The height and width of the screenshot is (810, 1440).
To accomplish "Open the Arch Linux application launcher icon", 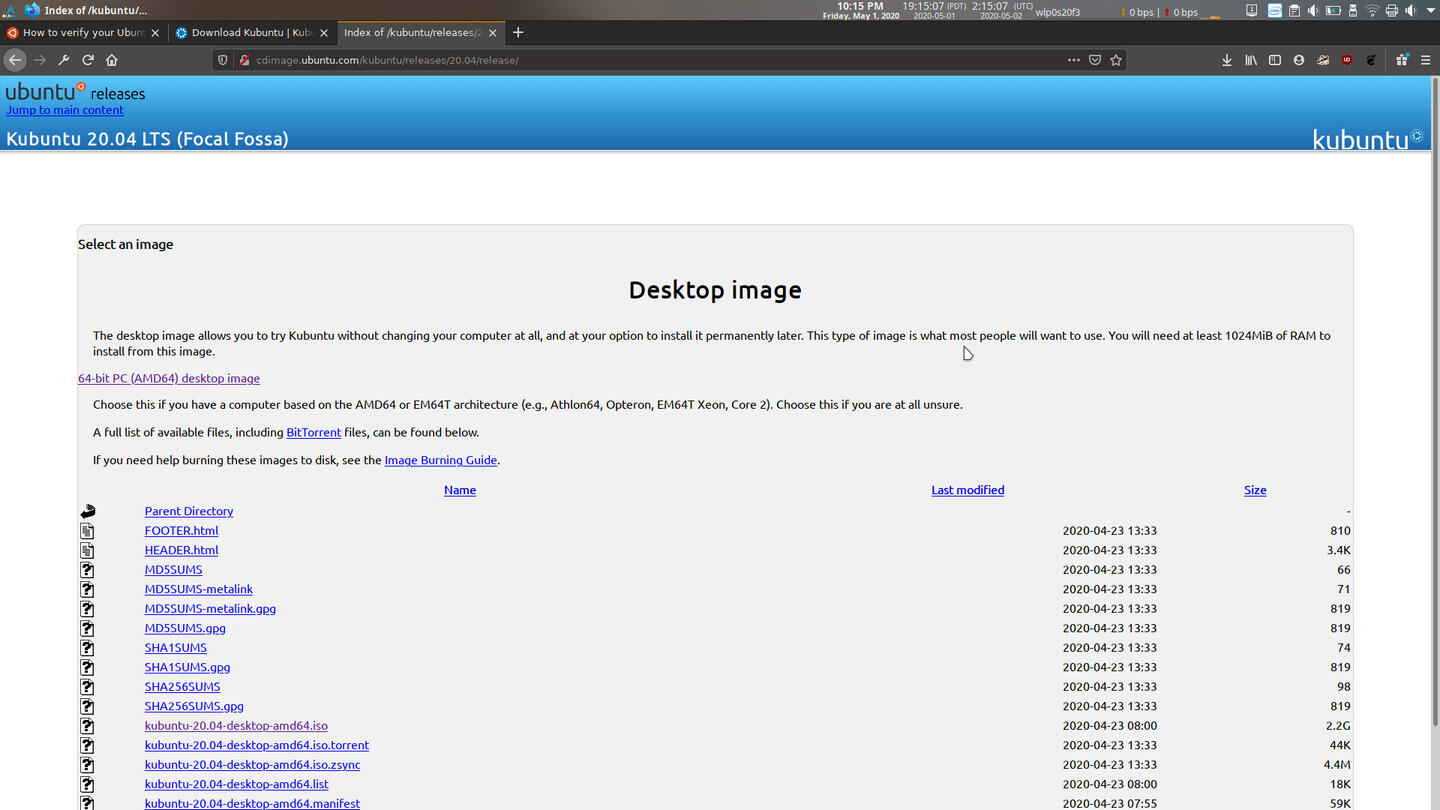I will point(11,10).
